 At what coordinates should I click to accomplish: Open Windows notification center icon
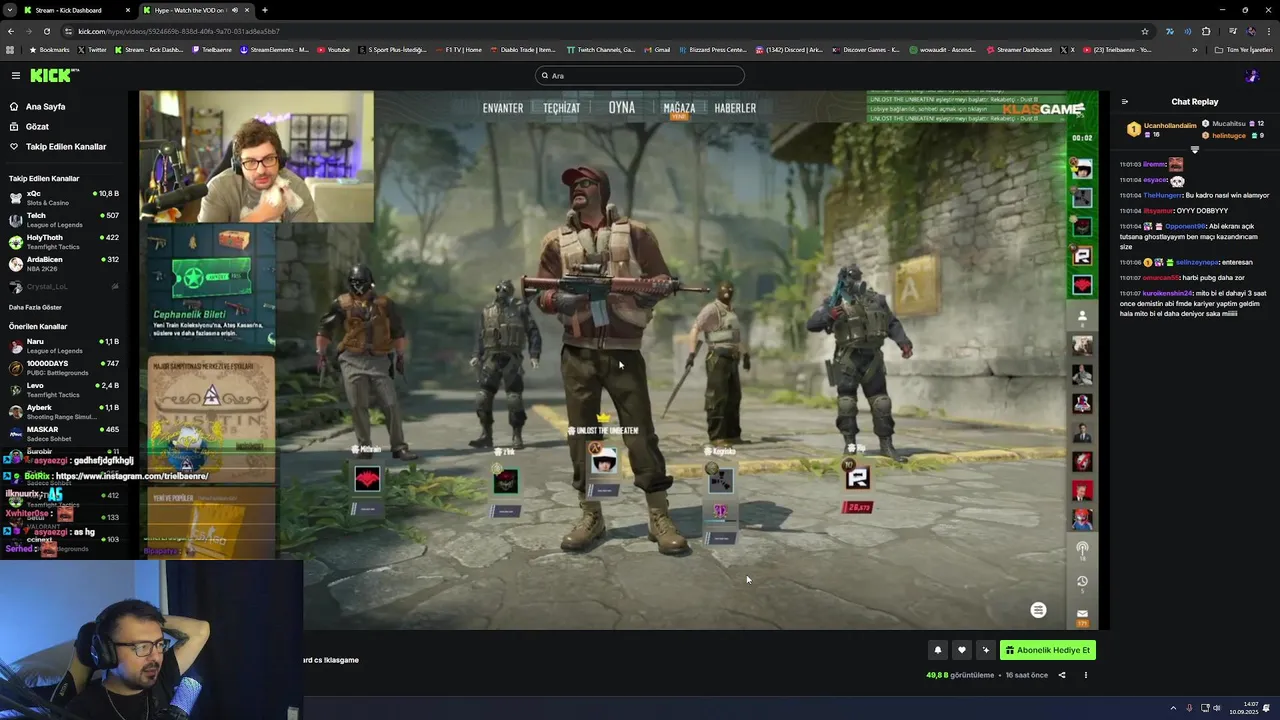(1266, 708)
